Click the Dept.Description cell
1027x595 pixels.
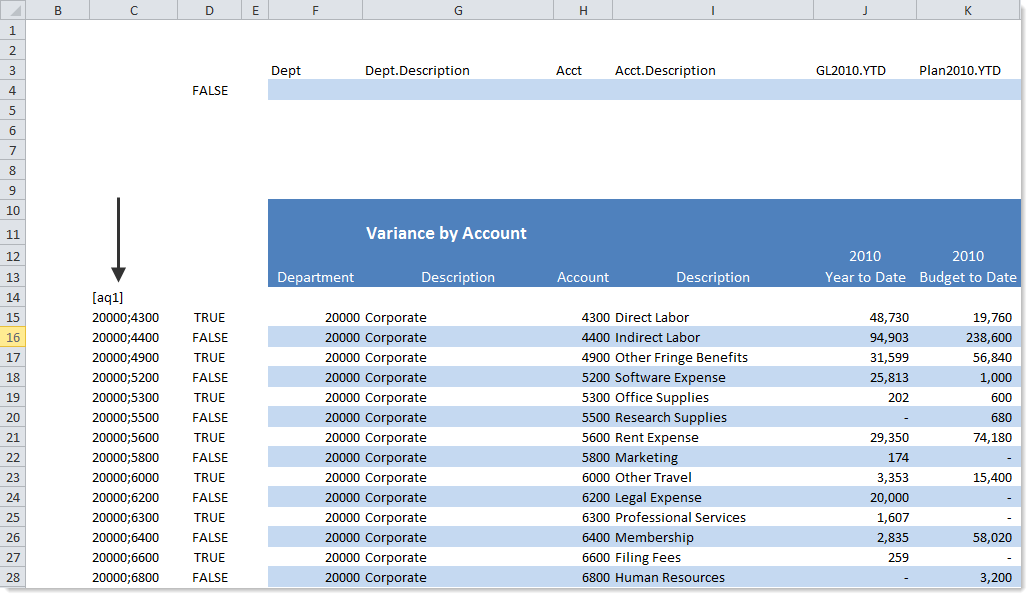pos(417,71)
